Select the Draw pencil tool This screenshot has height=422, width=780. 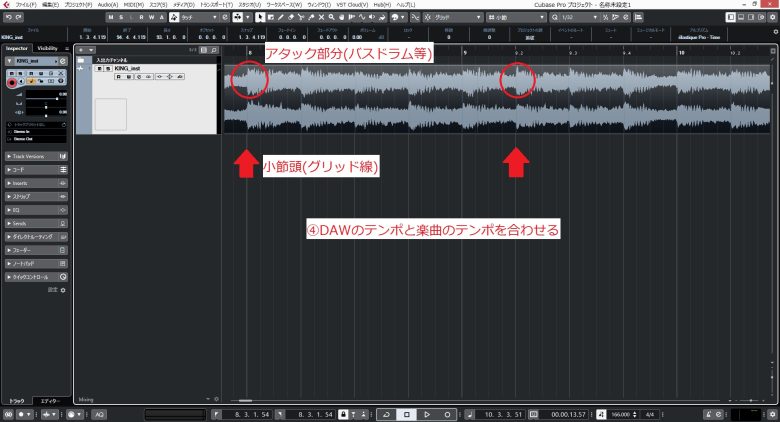(281, 17)
